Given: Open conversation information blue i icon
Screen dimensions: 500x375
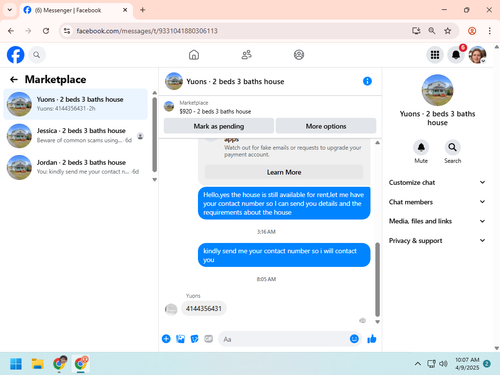Looking at the screenshot, I should click(x=367, y=81).
